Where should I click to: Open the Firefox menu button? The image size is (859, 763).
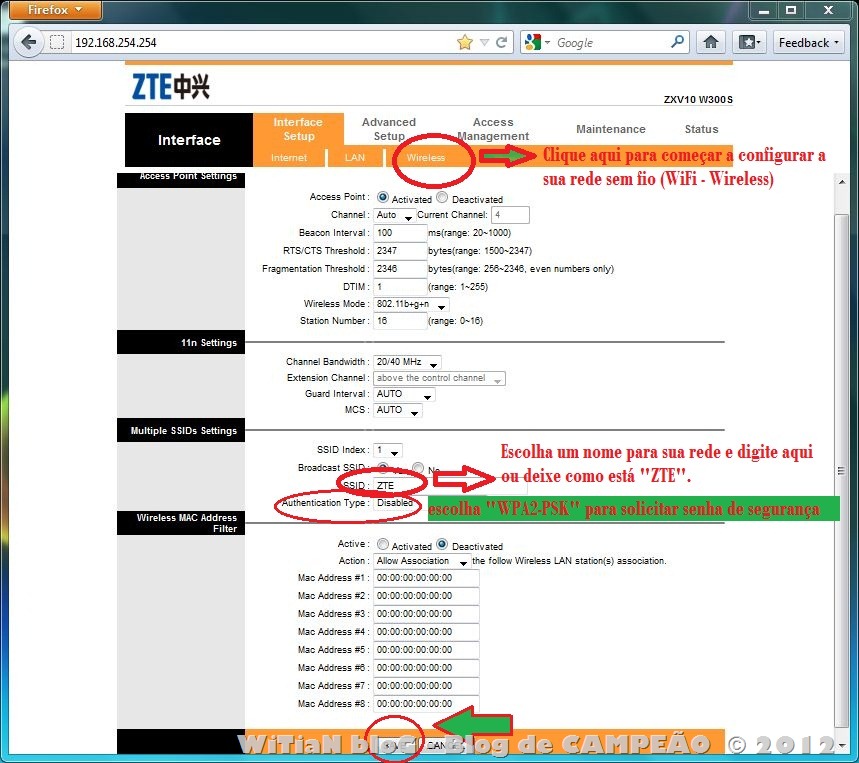55,10
